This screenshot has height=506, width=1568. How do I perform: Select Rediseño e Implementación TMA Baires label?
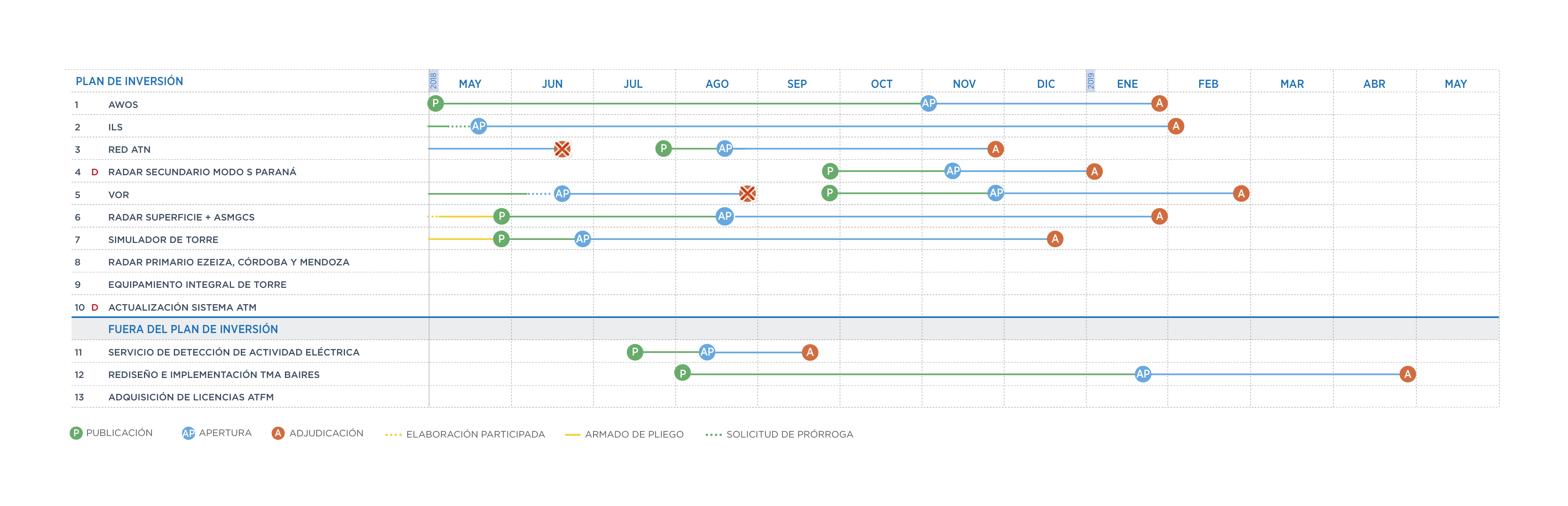tap(214, 374)
